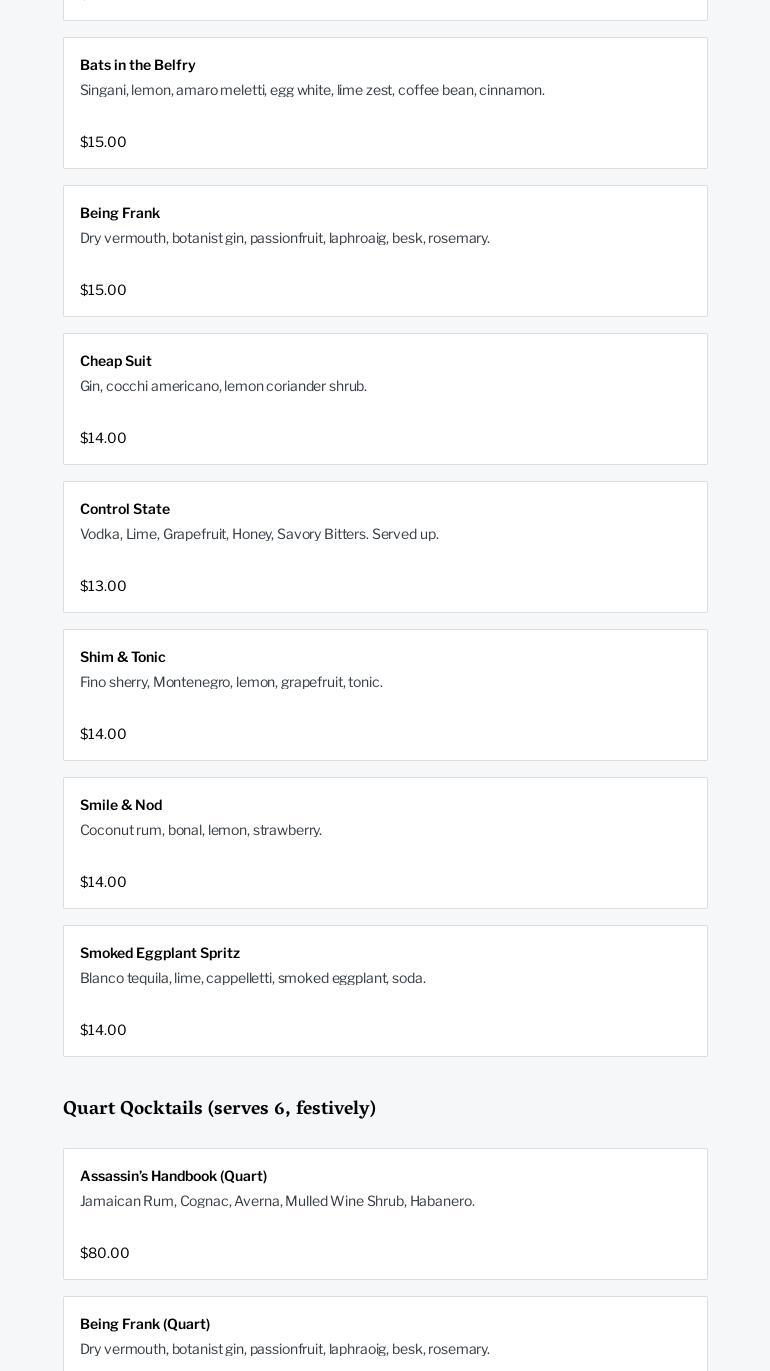The image size is (770, 1371).
Task: Click the Quart Qocktails section heading
Action: click(219, 1108)
